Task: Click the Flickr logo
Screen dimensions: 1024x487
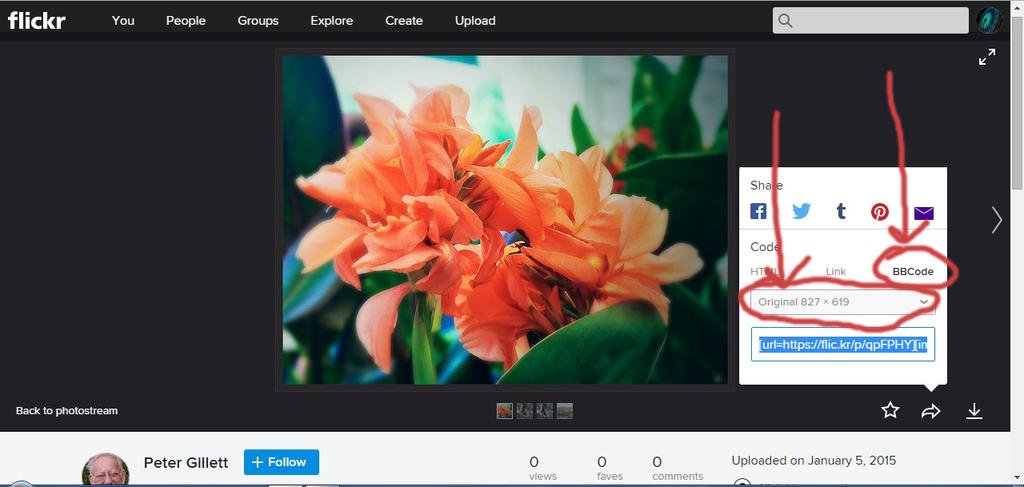Action: (37, 20)
